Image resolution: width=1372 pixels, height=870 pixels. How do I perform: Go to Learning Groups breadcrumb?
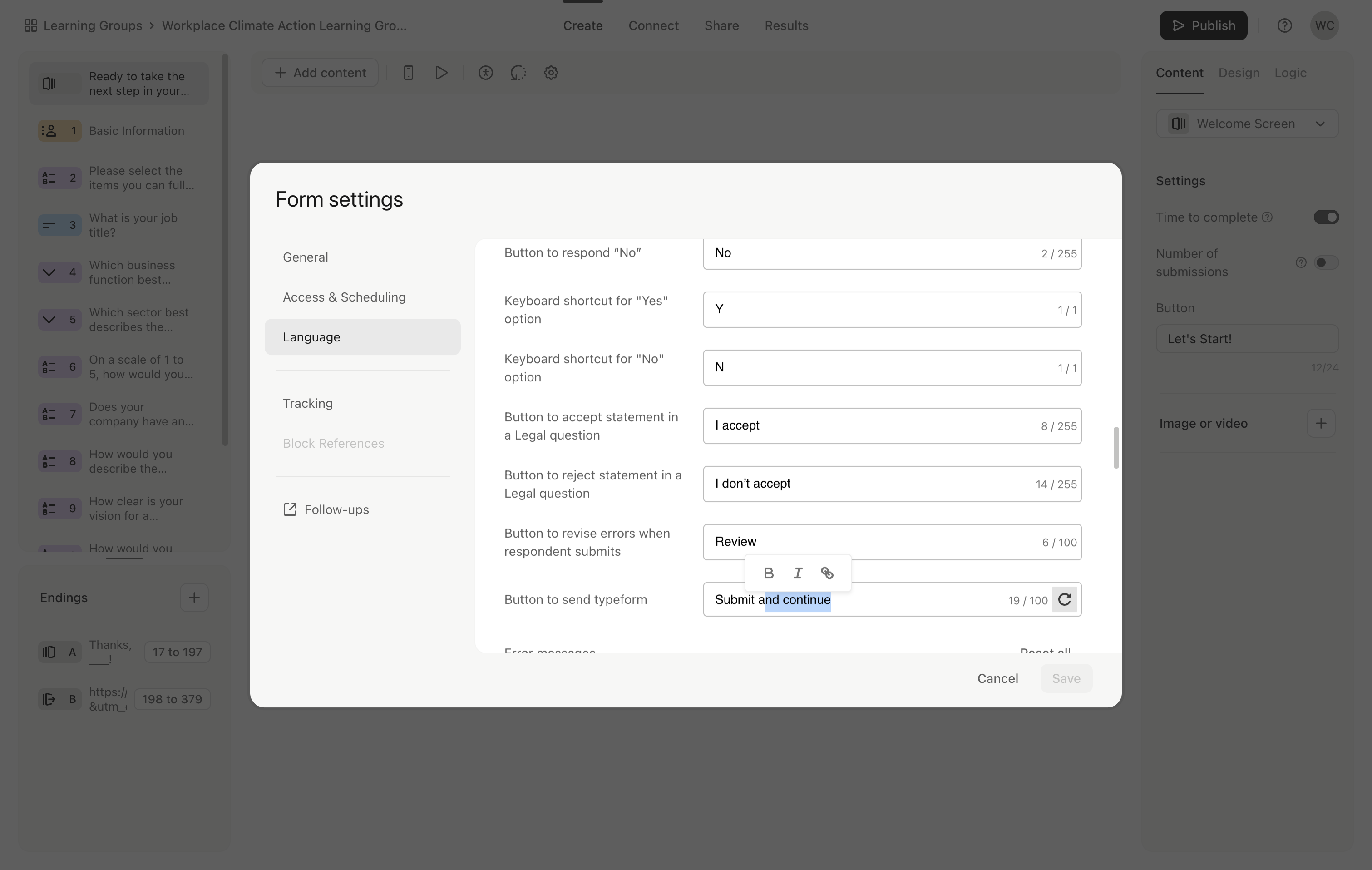click(x=92, y=25)
